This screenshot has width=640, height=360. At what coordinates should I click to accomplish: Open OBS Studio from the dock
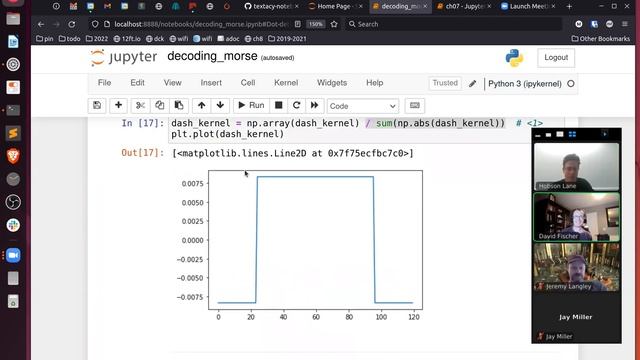pos(13,202)
